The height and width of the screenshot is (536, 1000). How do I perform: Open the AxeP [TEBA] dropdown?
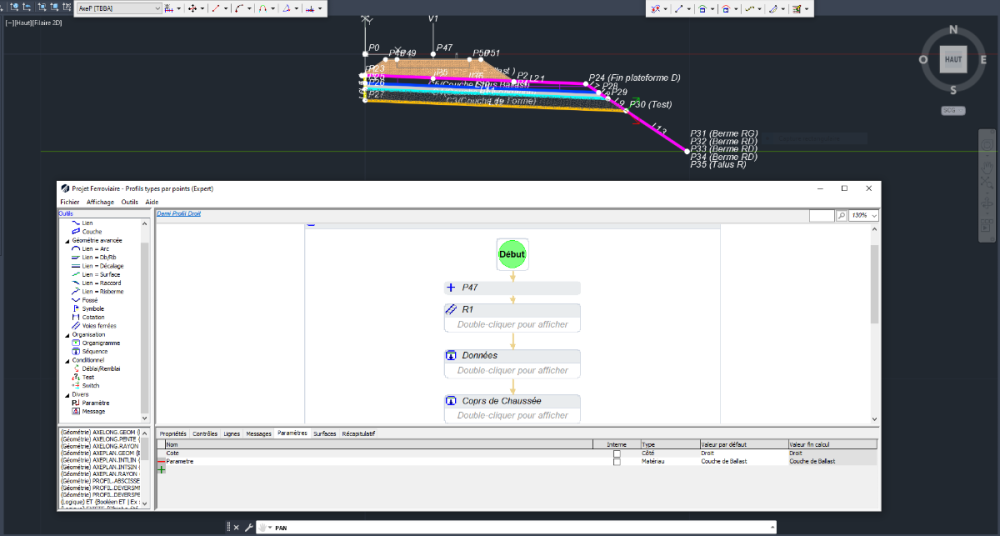coord(119,9)
